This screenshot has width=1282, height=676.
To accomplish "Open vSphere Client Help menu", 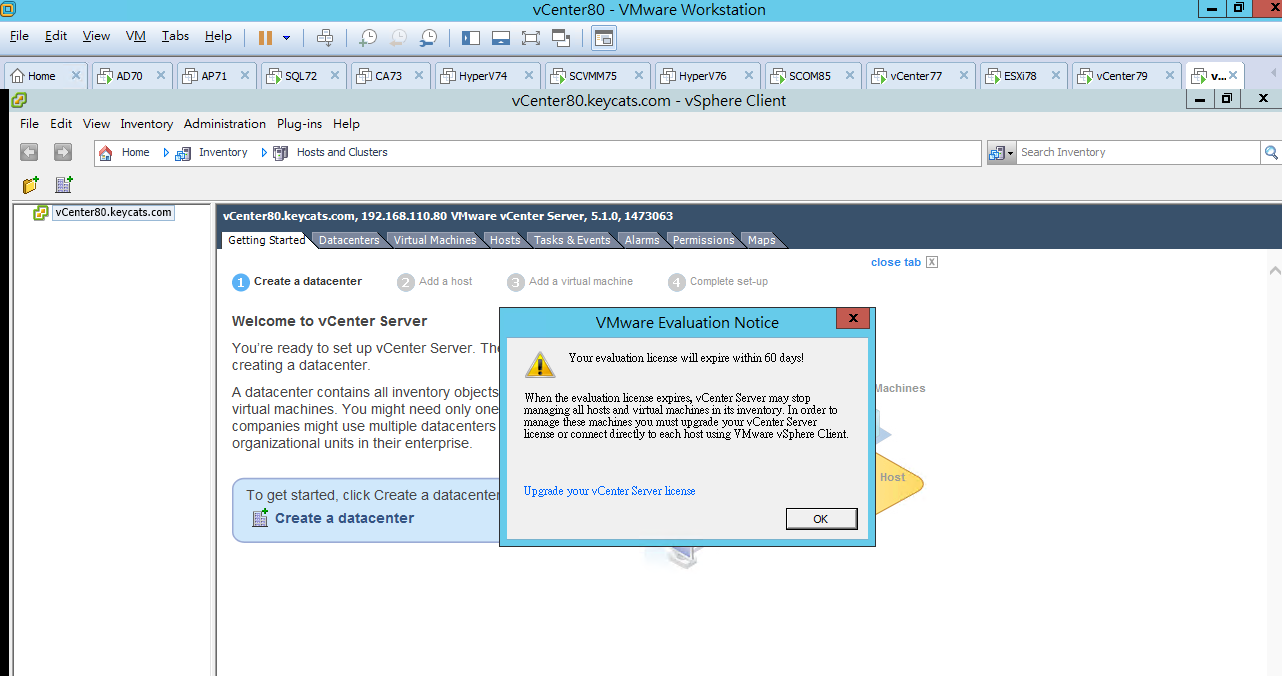I will tap(346, 124).
